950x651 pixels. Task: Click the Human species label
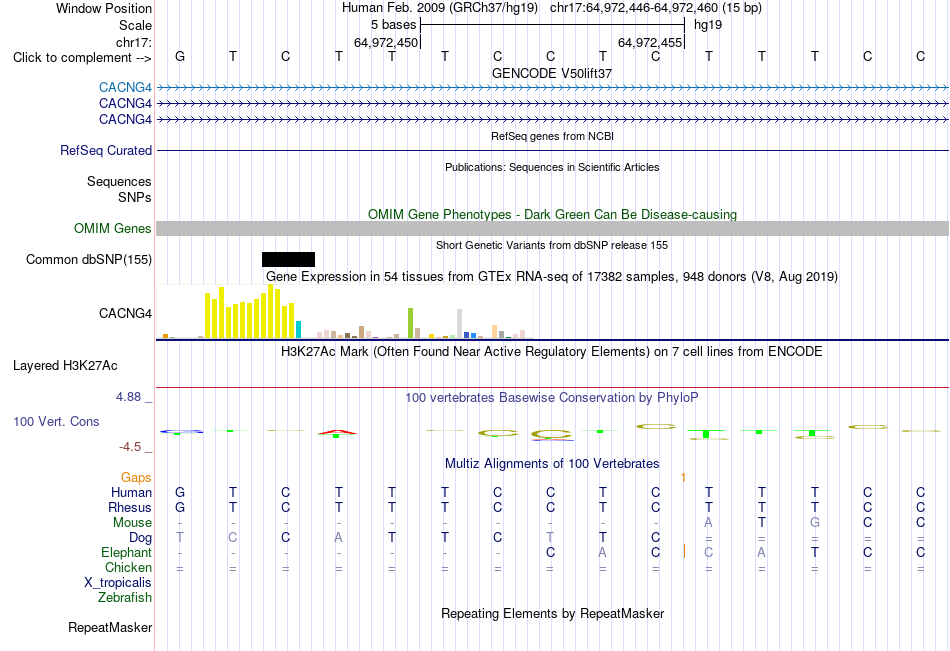[131, 492]
